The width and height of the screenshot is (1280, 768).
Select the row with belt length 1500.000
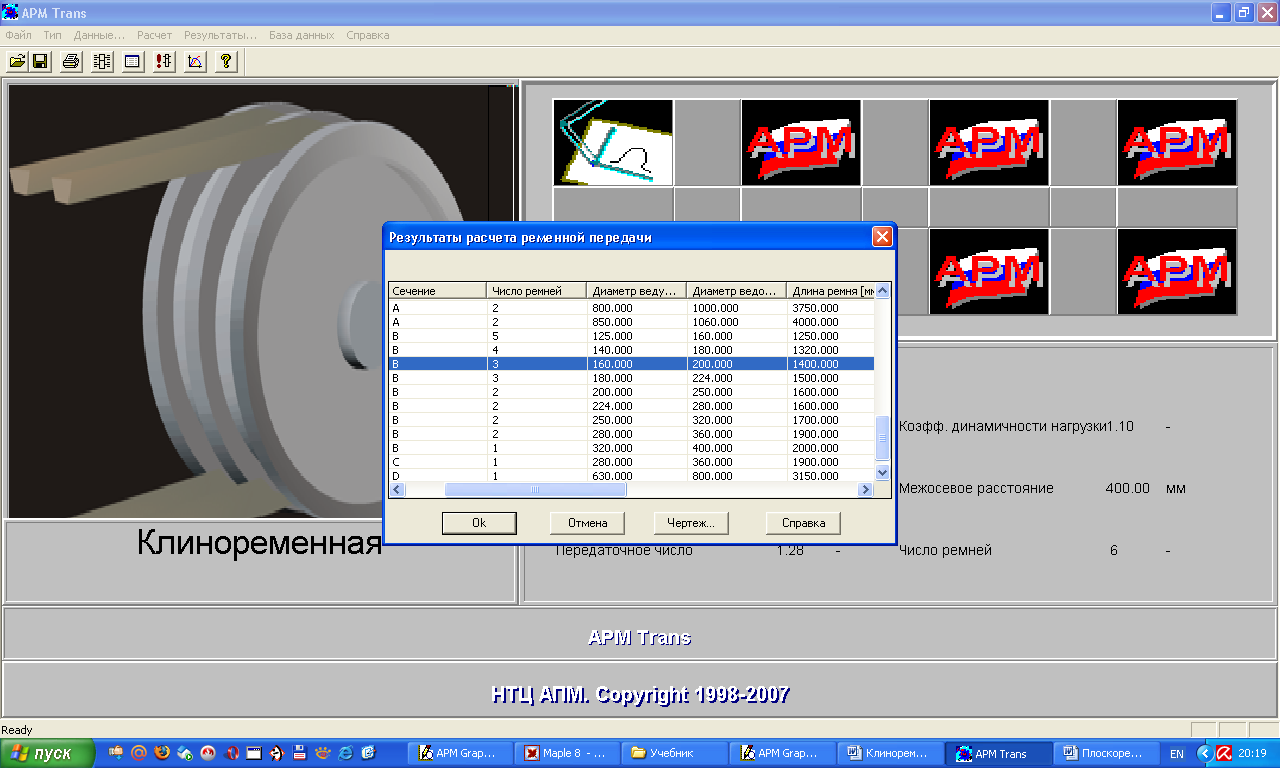coord(632,378)
